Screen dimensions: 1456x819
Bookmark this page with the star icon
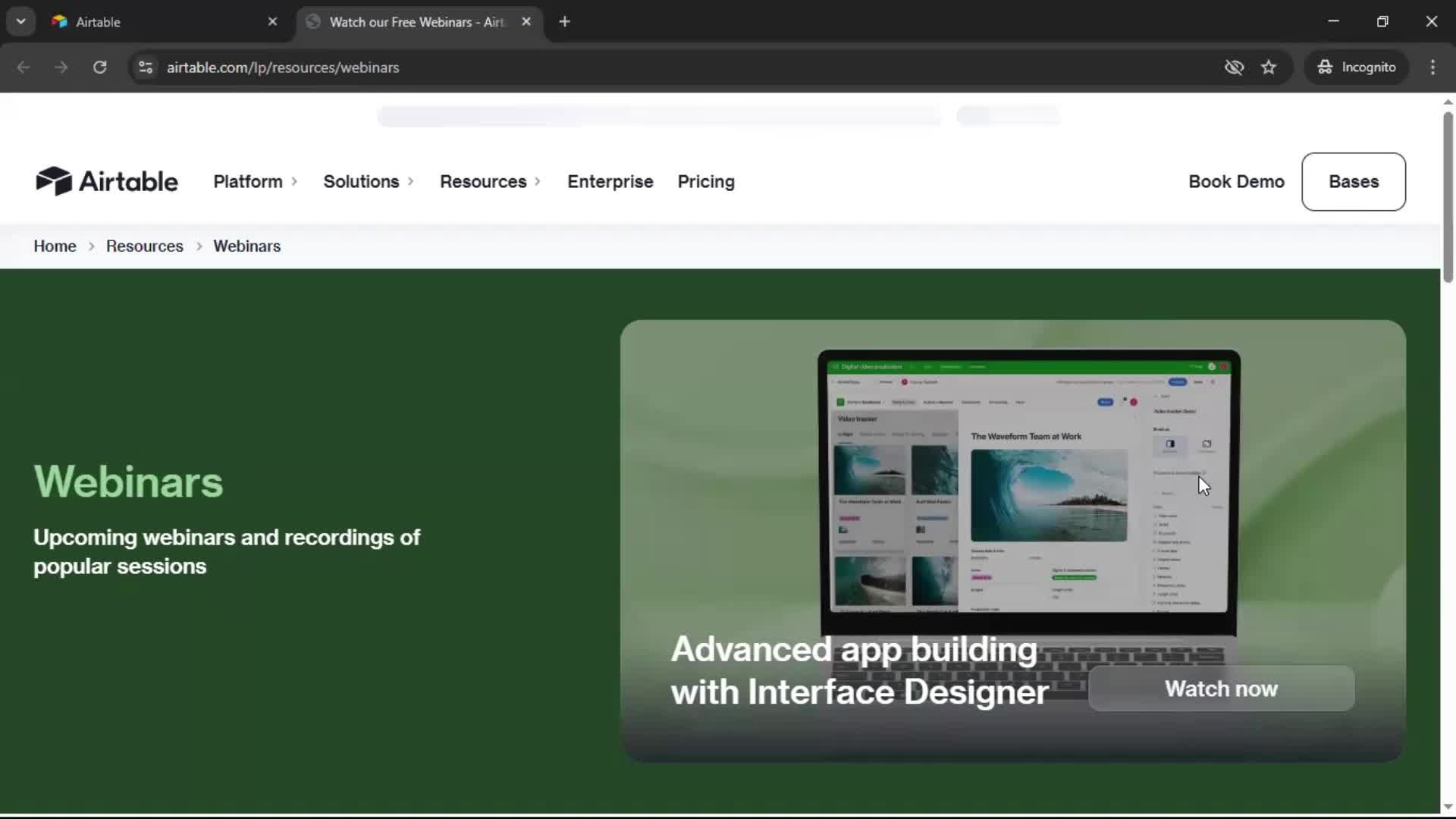(1269, 67)
